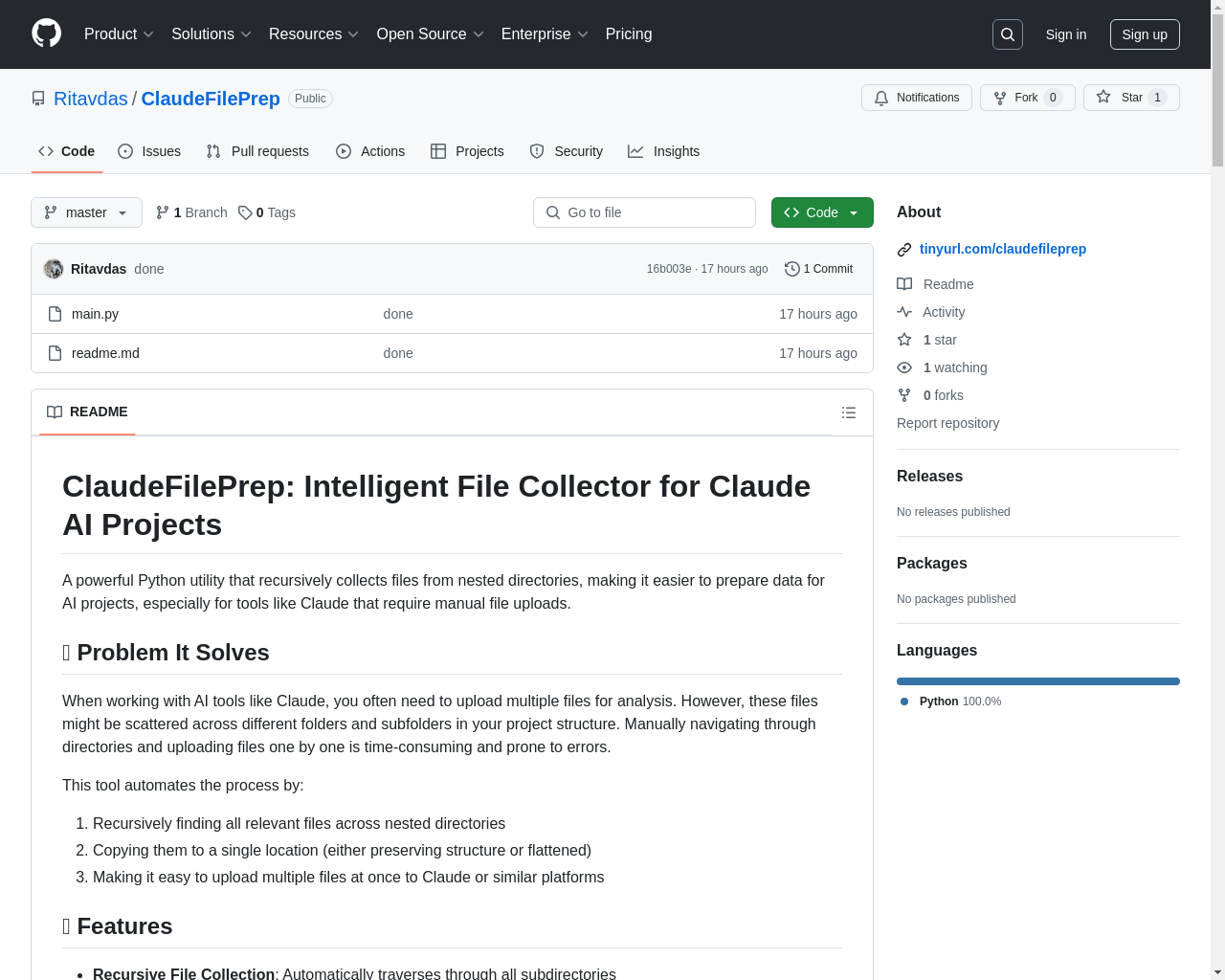Viewport: 1225px width, 980px height.
Task: View the 1 star link
Action: (926, 340)
